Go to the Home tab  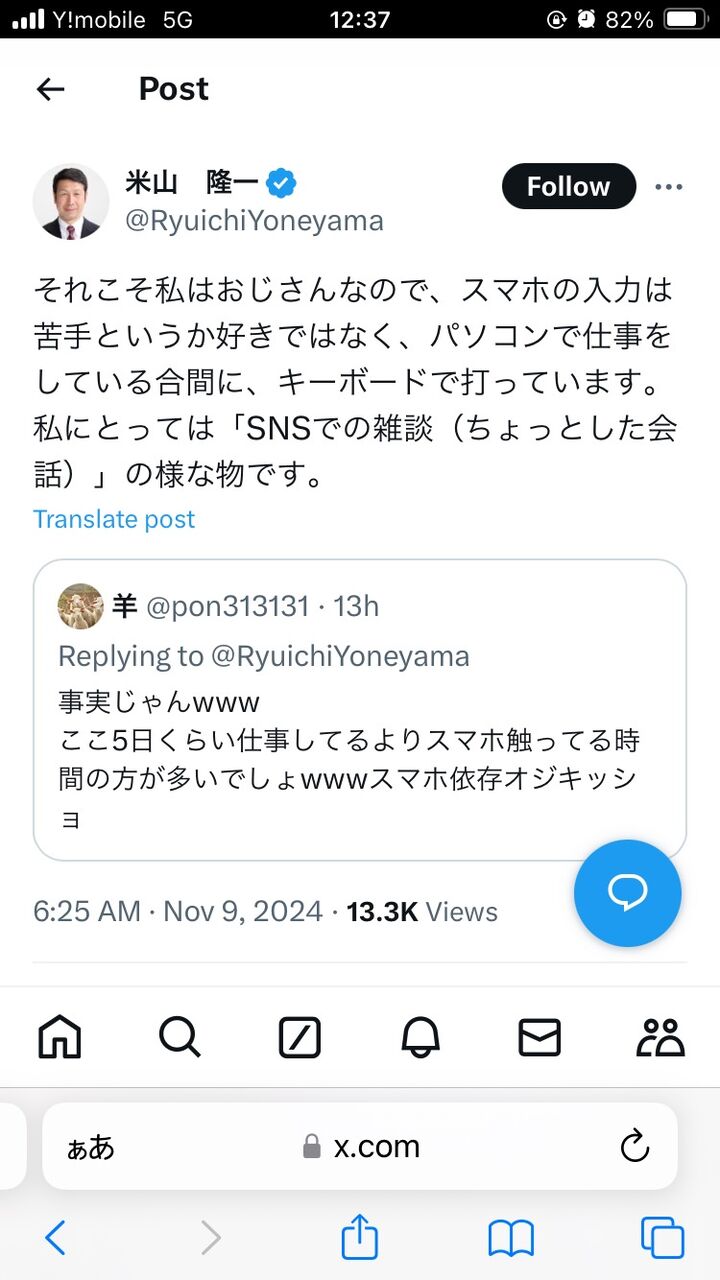60,1037
